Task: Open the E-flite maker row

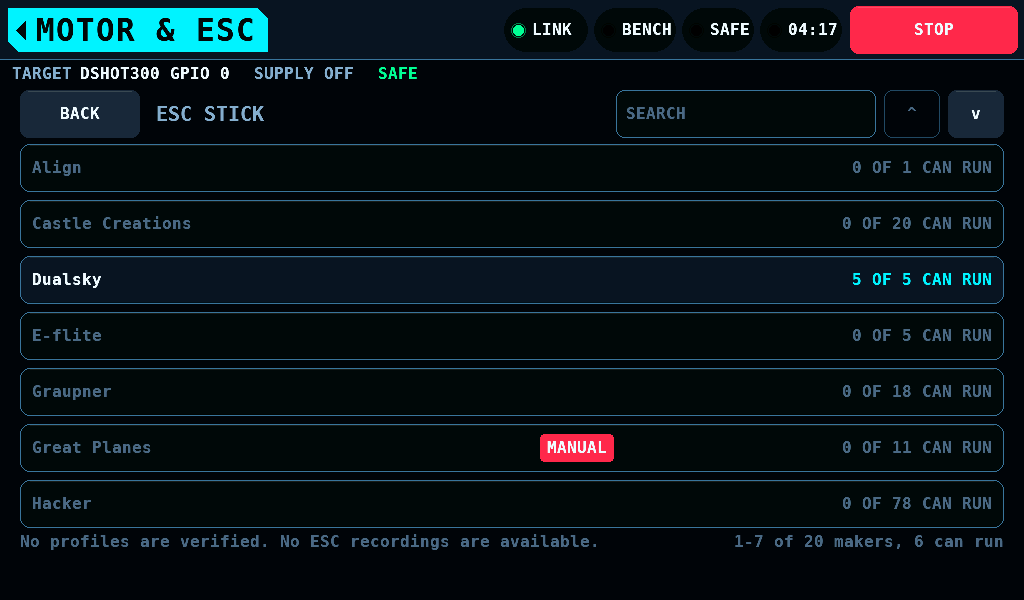Action: pos(512,336)
